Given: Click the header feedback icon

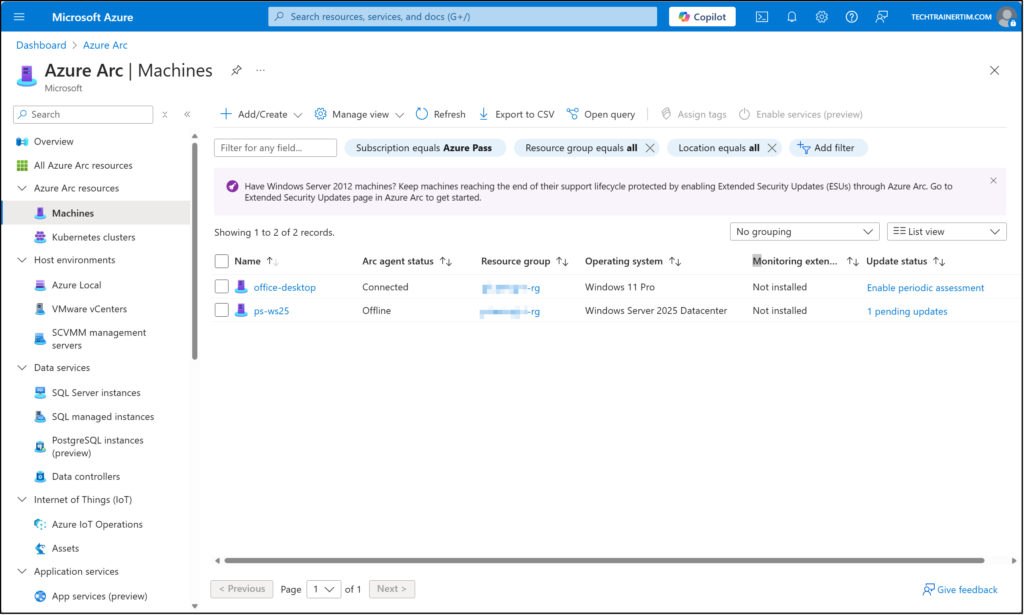Looking at the screenshot, I should [881, 17].
